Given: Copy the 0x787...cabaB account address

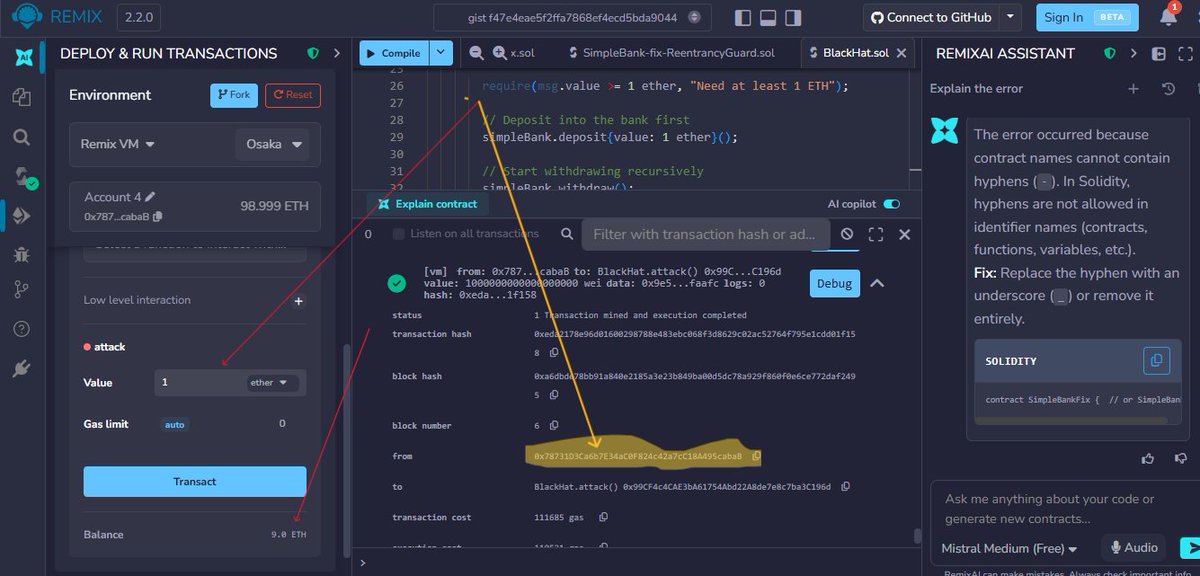Looking at the screenshot, I should pyautogui.click(x=157, y=217).
